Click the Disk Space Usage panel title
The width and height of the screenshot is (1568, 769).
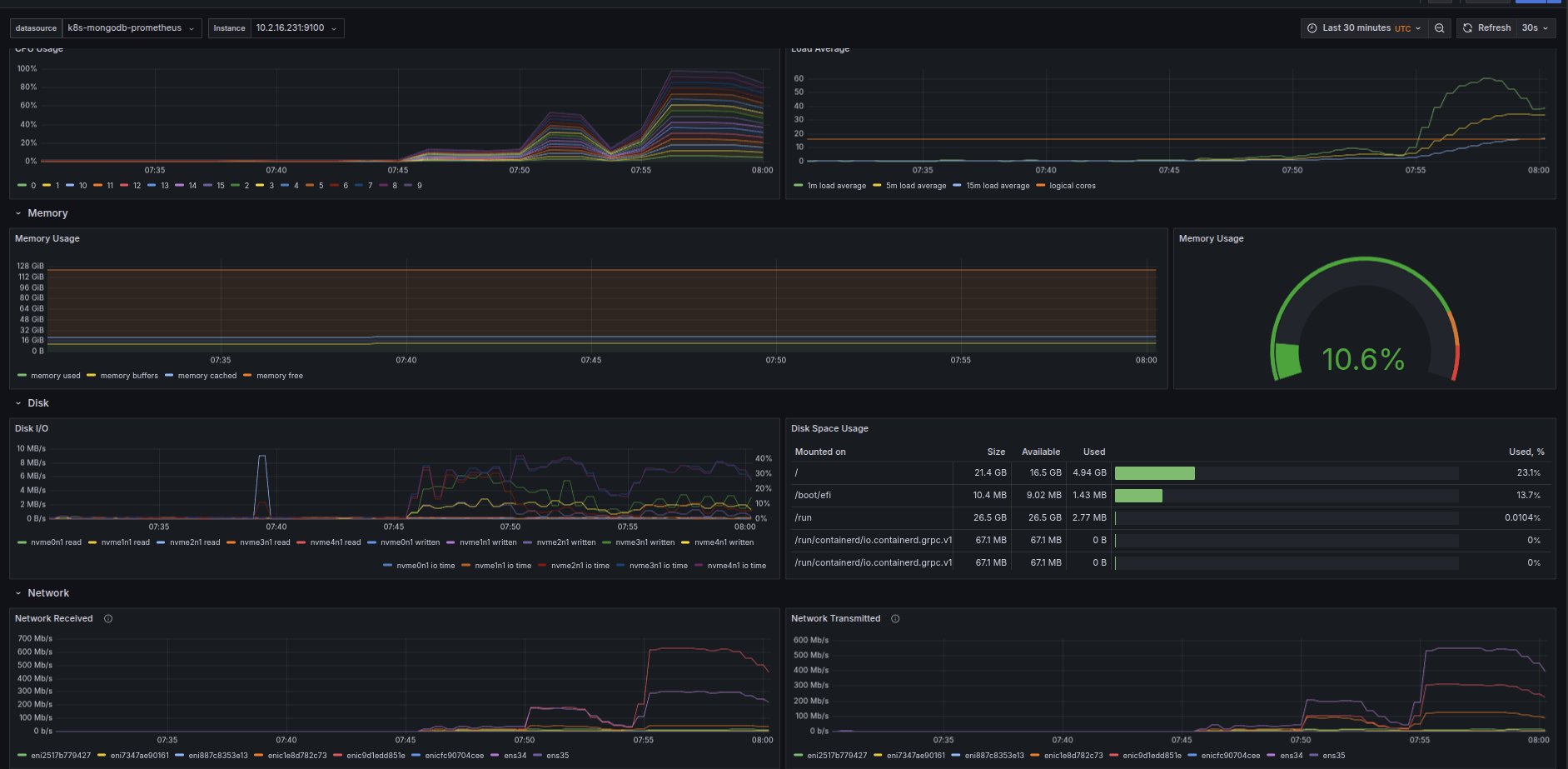[829, 429]
